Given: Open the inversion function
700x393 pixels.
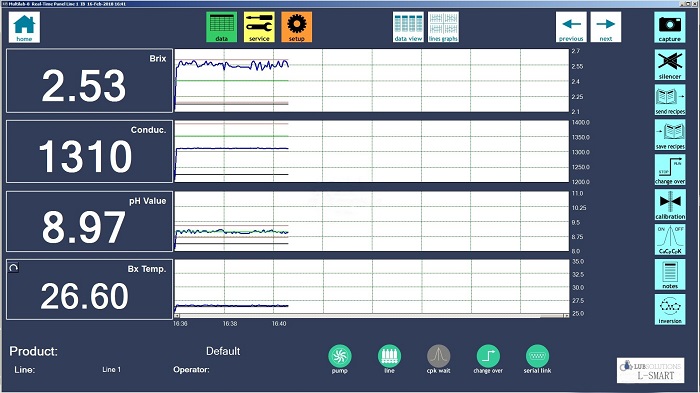Looking at the screenshot, I should (670, 309).
